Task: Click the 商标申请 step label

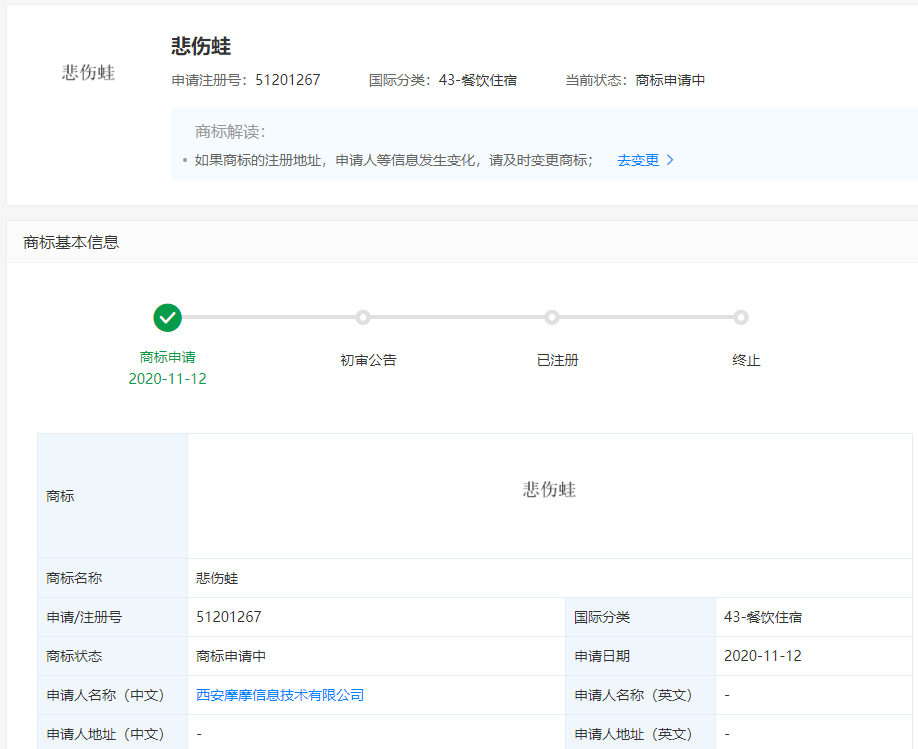Action: [x=168, y=357]
